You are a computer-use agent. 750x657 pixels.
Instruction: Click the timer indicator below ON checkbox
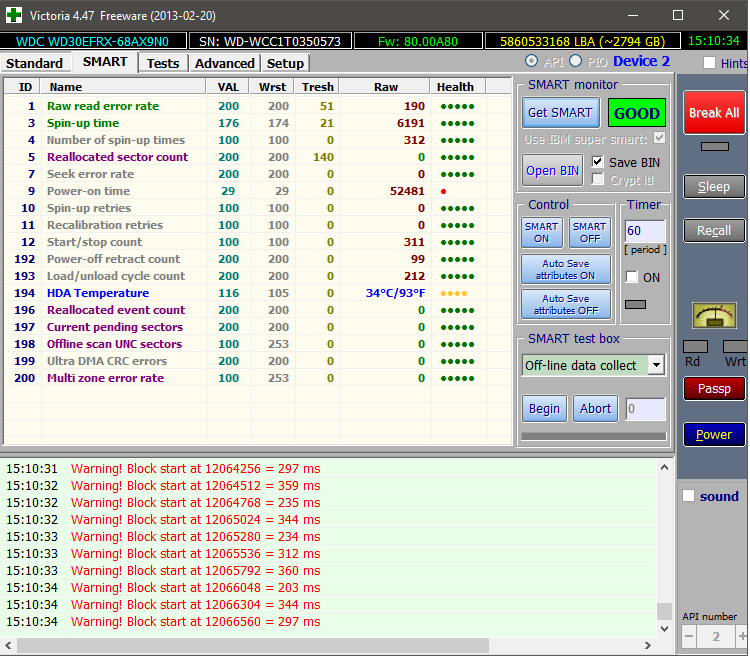(635, 304)
